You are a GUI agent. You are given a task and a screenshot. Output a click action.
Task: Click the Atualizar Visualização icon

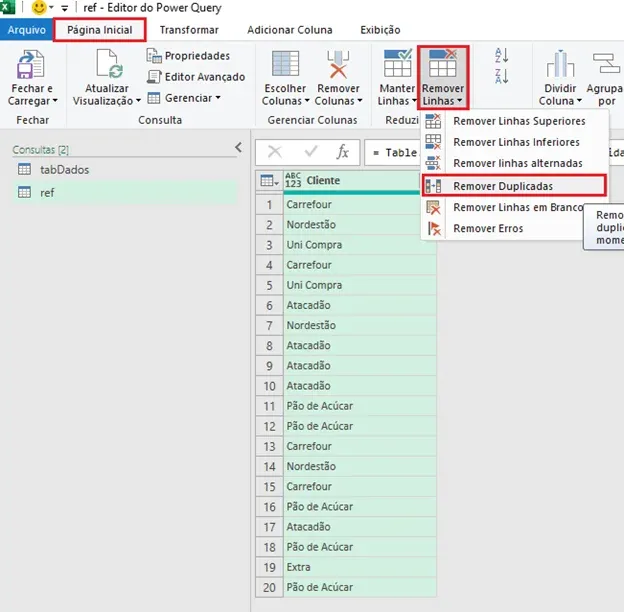point(109,64)
